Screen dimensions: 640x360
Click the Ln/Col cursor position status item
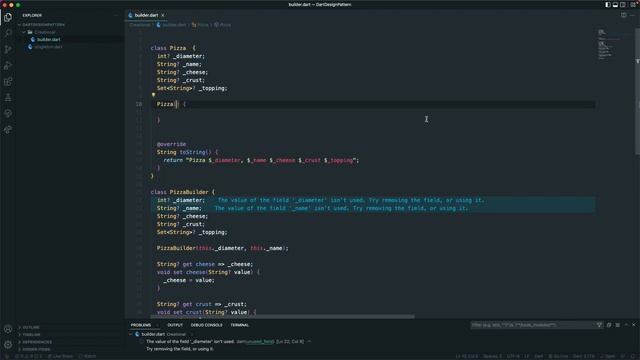[467, 356]
